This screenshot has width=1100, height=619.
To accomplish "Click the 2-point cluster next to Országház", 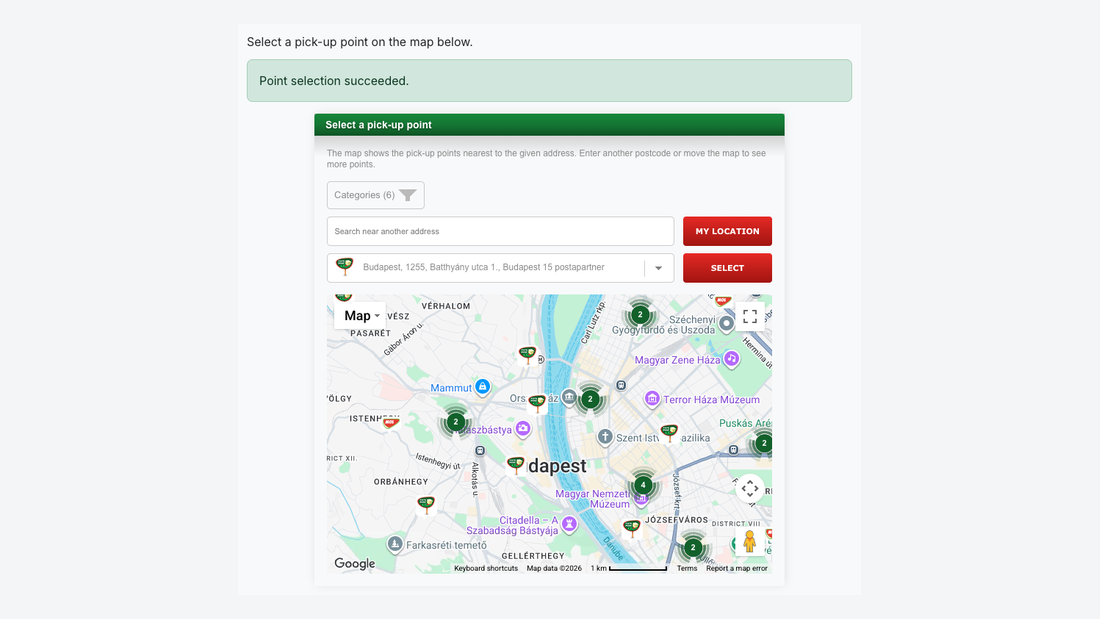I will (x=591, y=399).
